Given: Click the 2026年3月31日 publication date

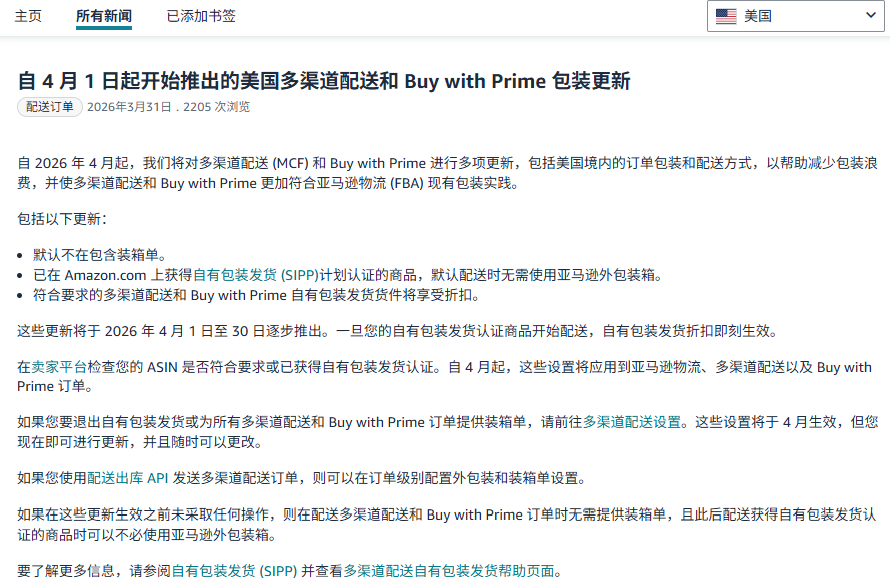Looking at the screenshot, I should click(x=128, y=106).
